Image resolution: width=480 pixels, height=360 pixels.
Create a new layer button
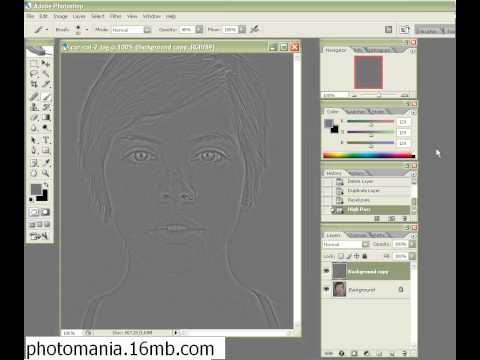[392, 353]
